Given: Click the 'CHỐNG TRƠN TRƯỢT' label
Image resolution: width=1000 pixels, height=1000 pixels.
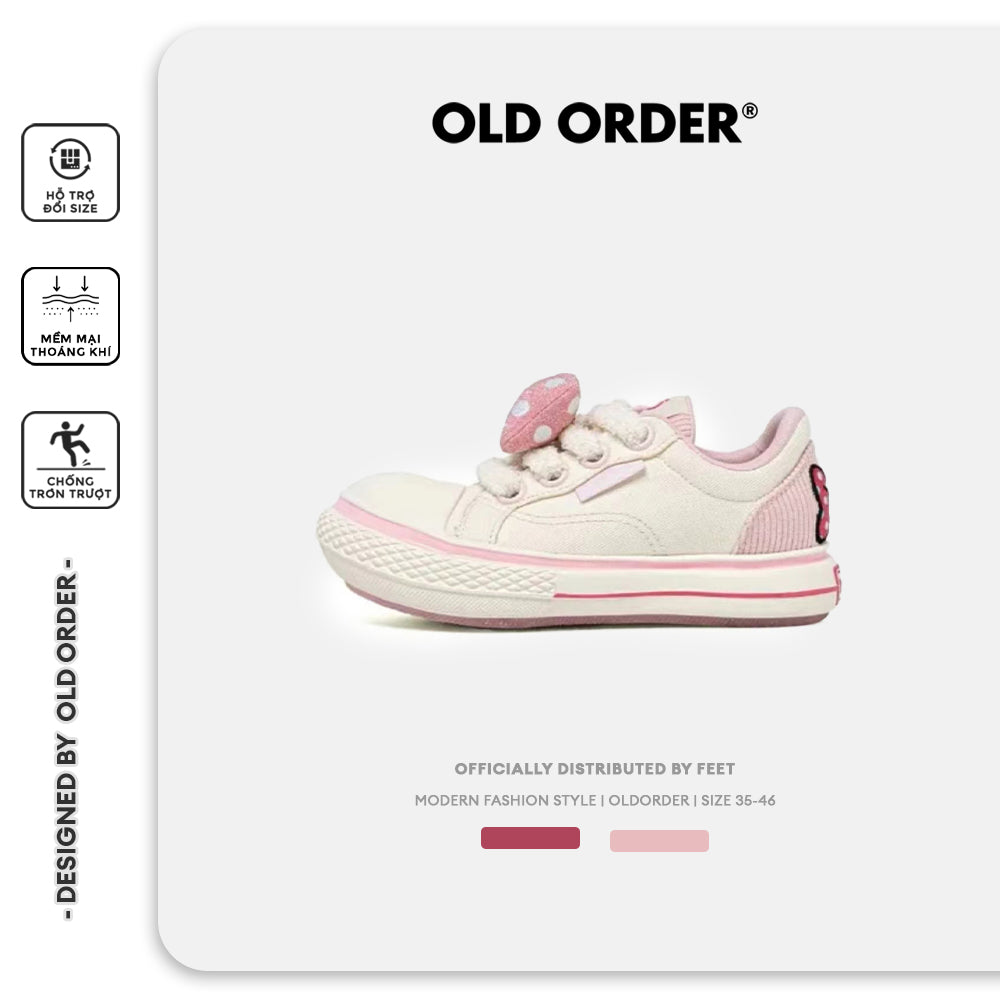Looking at the screenshot, I should click(x=70, y=487).
